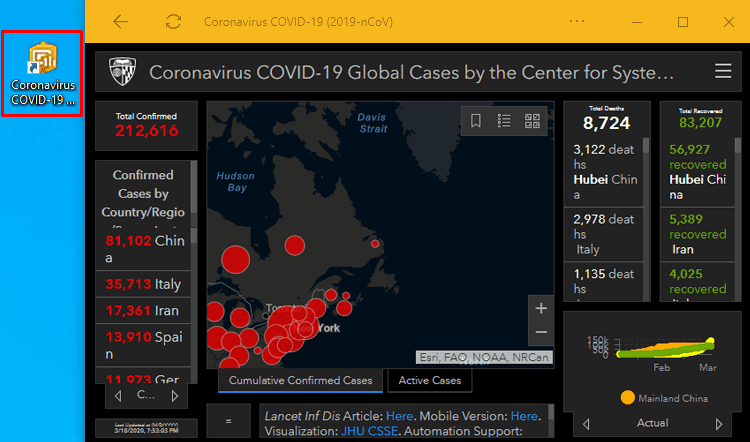Zoom in on the map

click(541, 308)
